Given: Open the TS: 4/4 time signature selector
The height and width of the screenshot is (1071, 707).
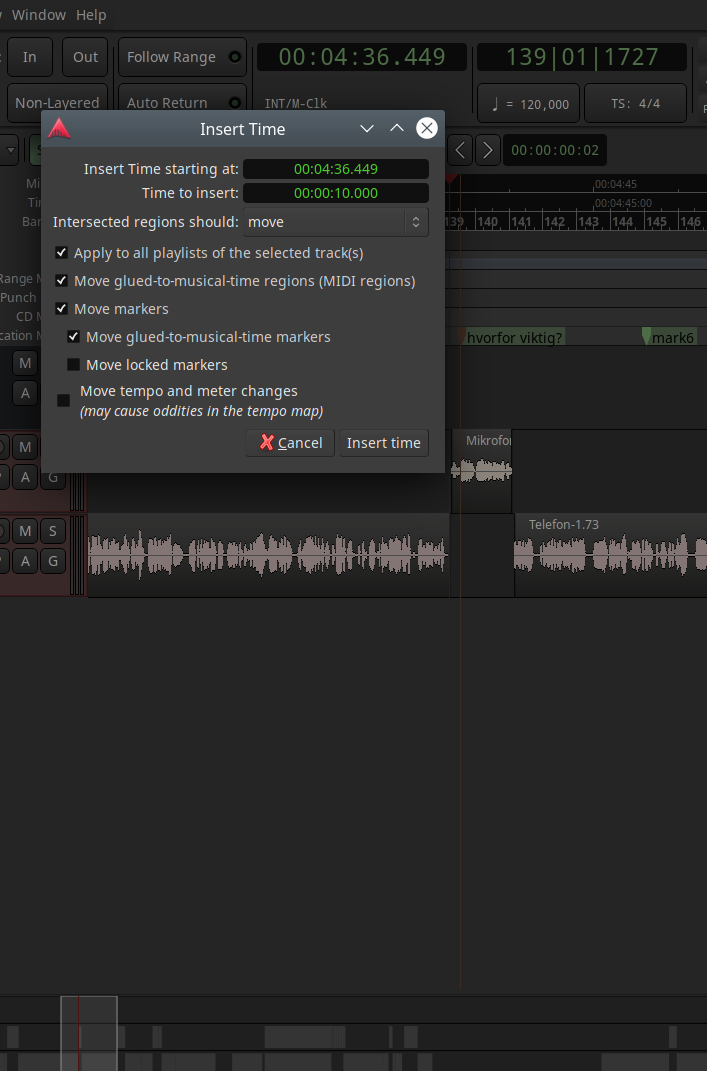Looking at the screenshot, I should pos(635,104).
